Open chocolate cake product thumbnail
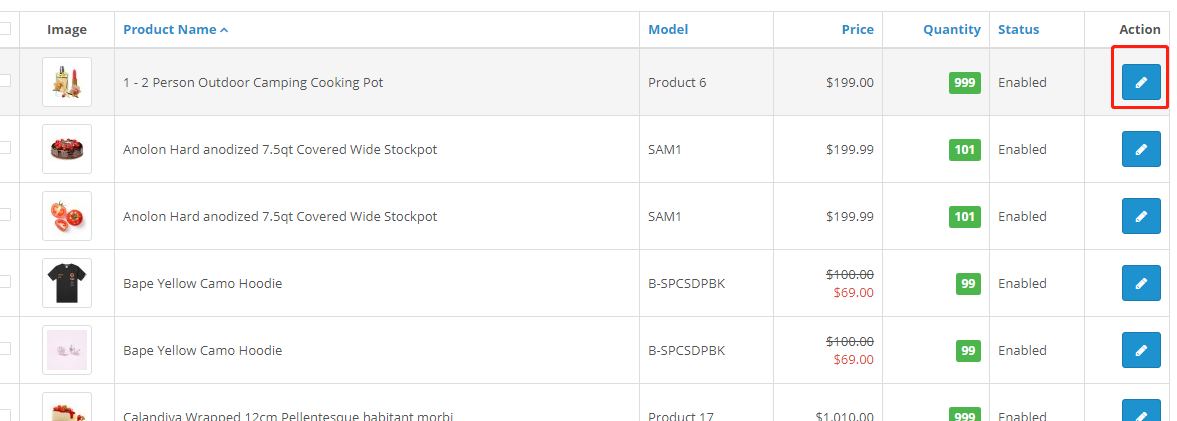Viewport: 1177px width, 421px height. 67,149
